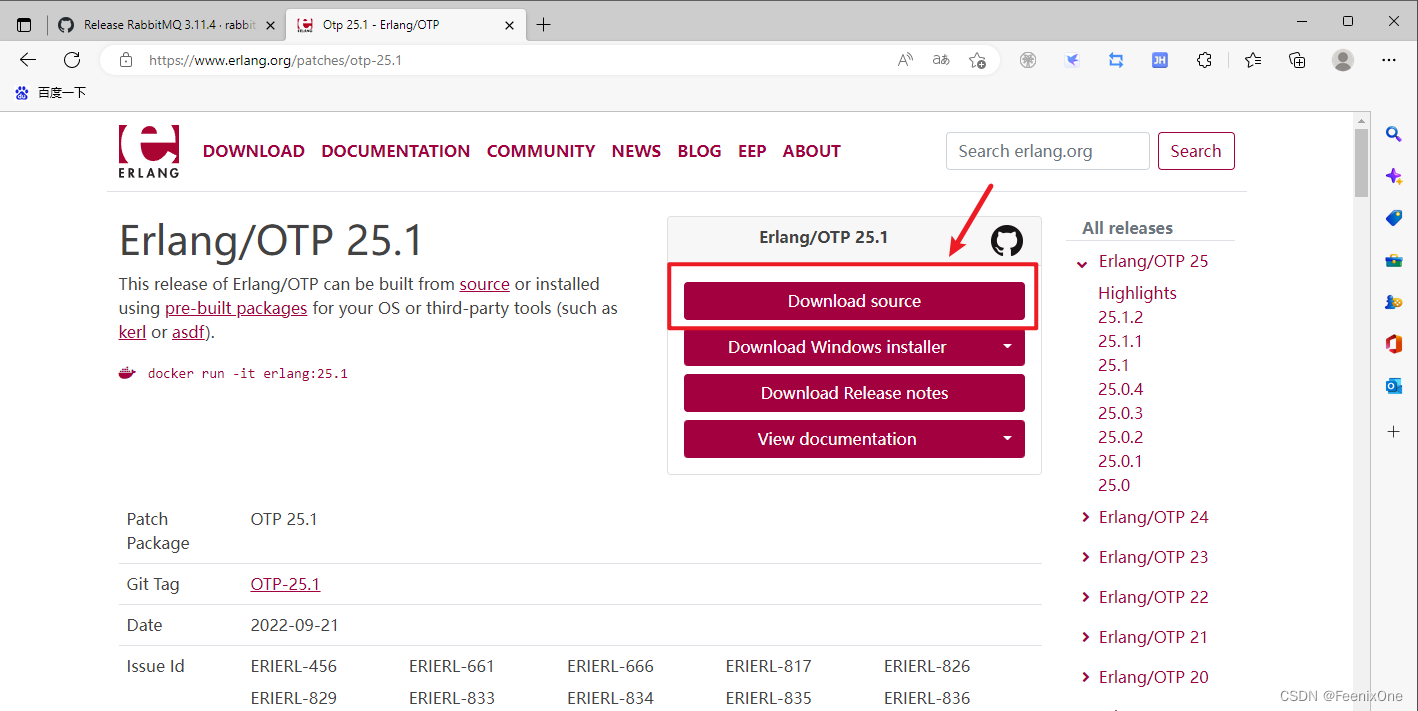1418x711 pixels.
Task: Expand Erlang/OTP 23 releases
Action: [x=1086, y=557]
